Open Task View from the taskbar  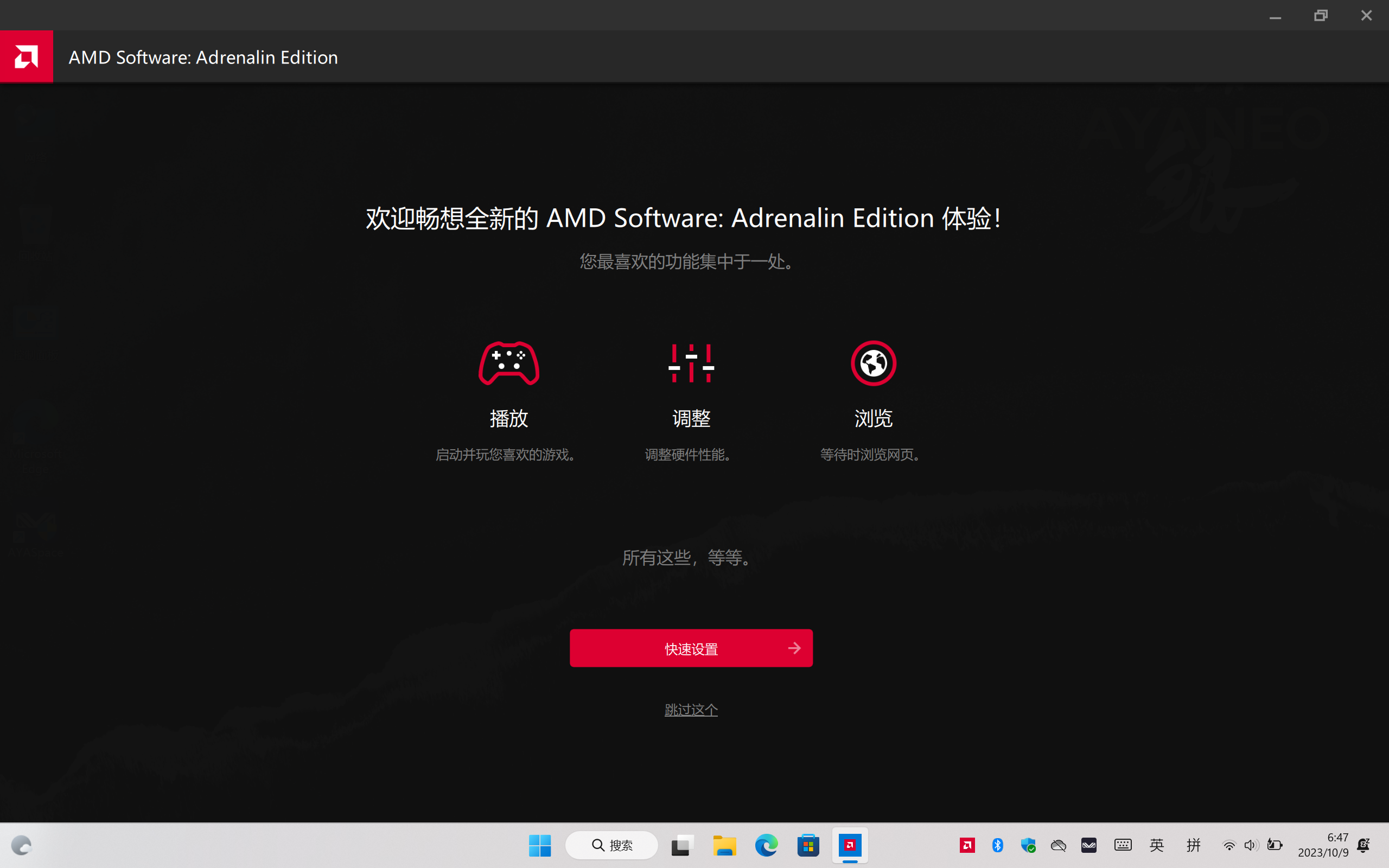pyautogui.click(x=683, y=846)
